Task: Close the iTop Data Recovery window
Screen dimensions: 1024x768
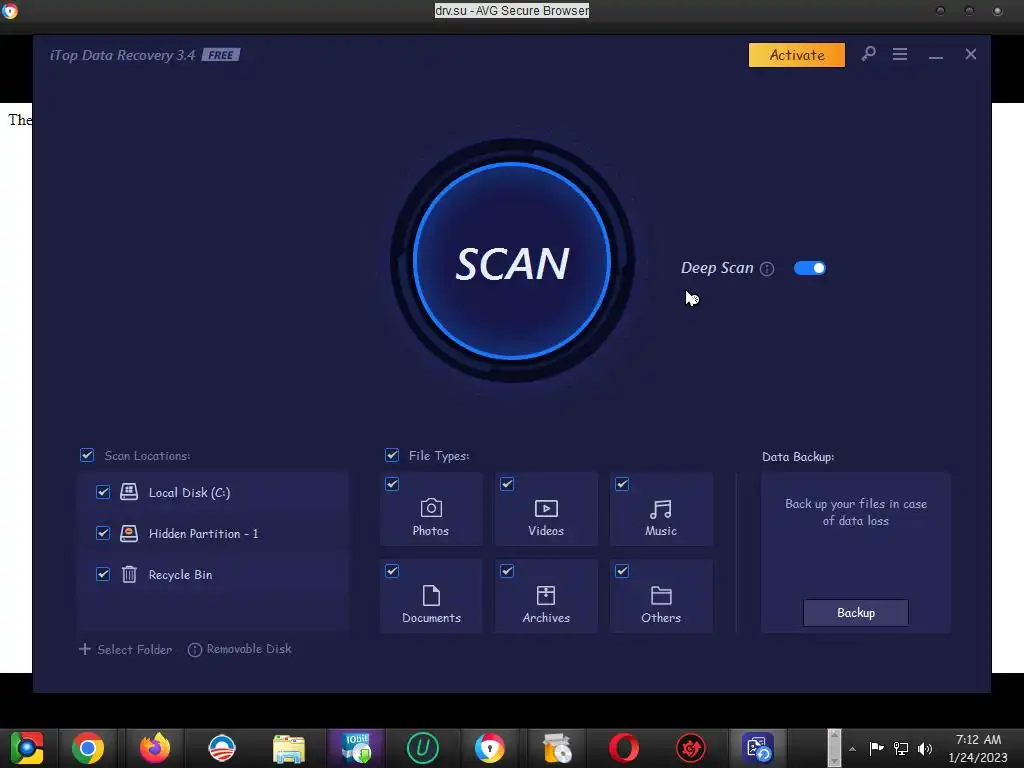Action: pos(970,54)
